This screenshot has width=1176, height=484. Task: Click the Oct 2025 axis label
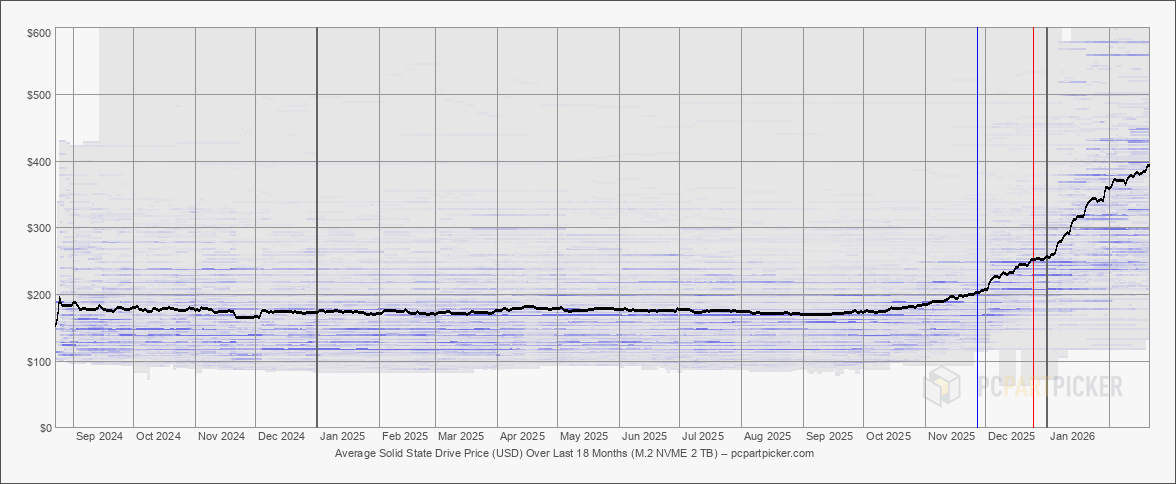888,436
